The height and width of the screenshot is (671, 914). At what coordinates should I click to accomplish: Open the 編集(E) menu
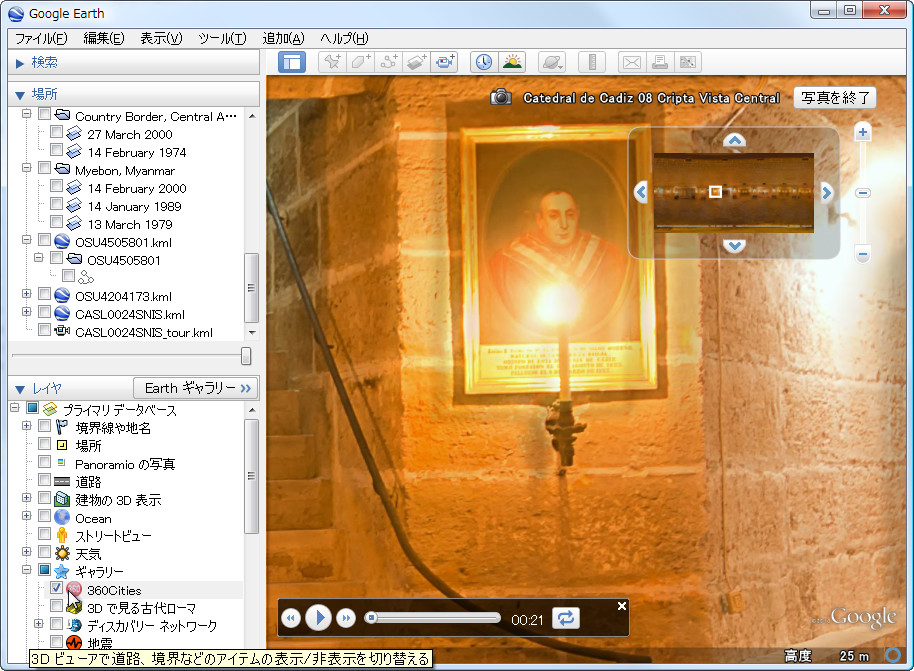pos(104,38)
